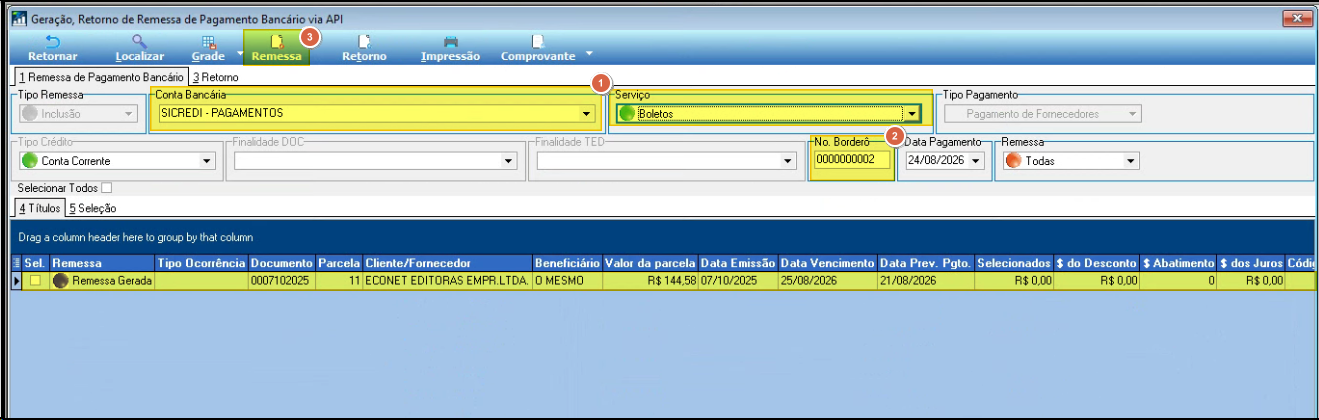Click due date cell 25/08/2026
Viewport: 1319px width, 420px height.
827,281
